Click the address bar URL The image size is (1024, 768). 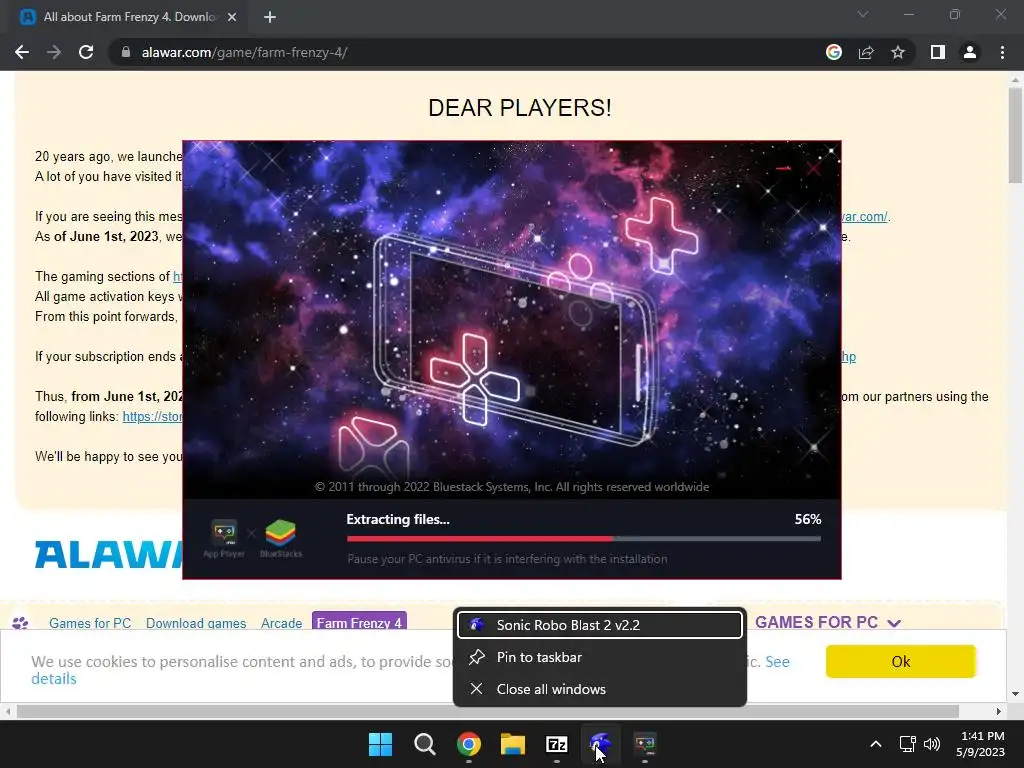(244, 52)
